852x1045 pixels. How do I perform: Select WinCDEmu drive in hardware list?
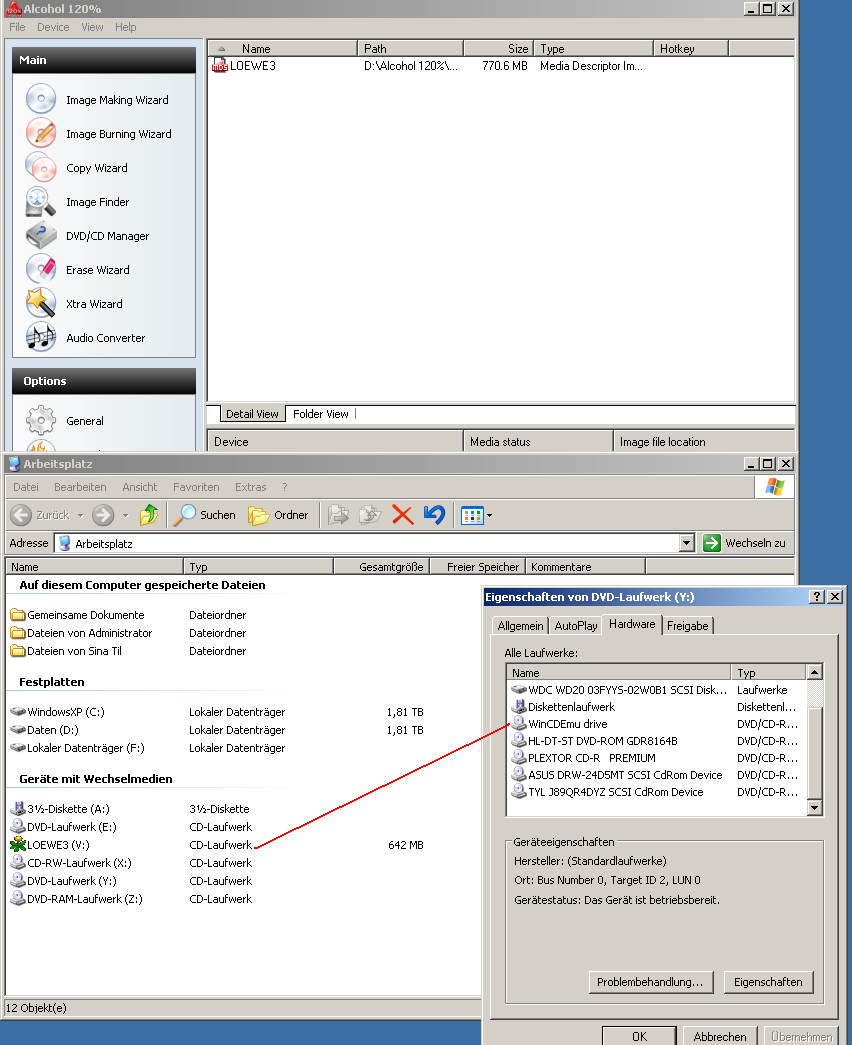point(559,724)
